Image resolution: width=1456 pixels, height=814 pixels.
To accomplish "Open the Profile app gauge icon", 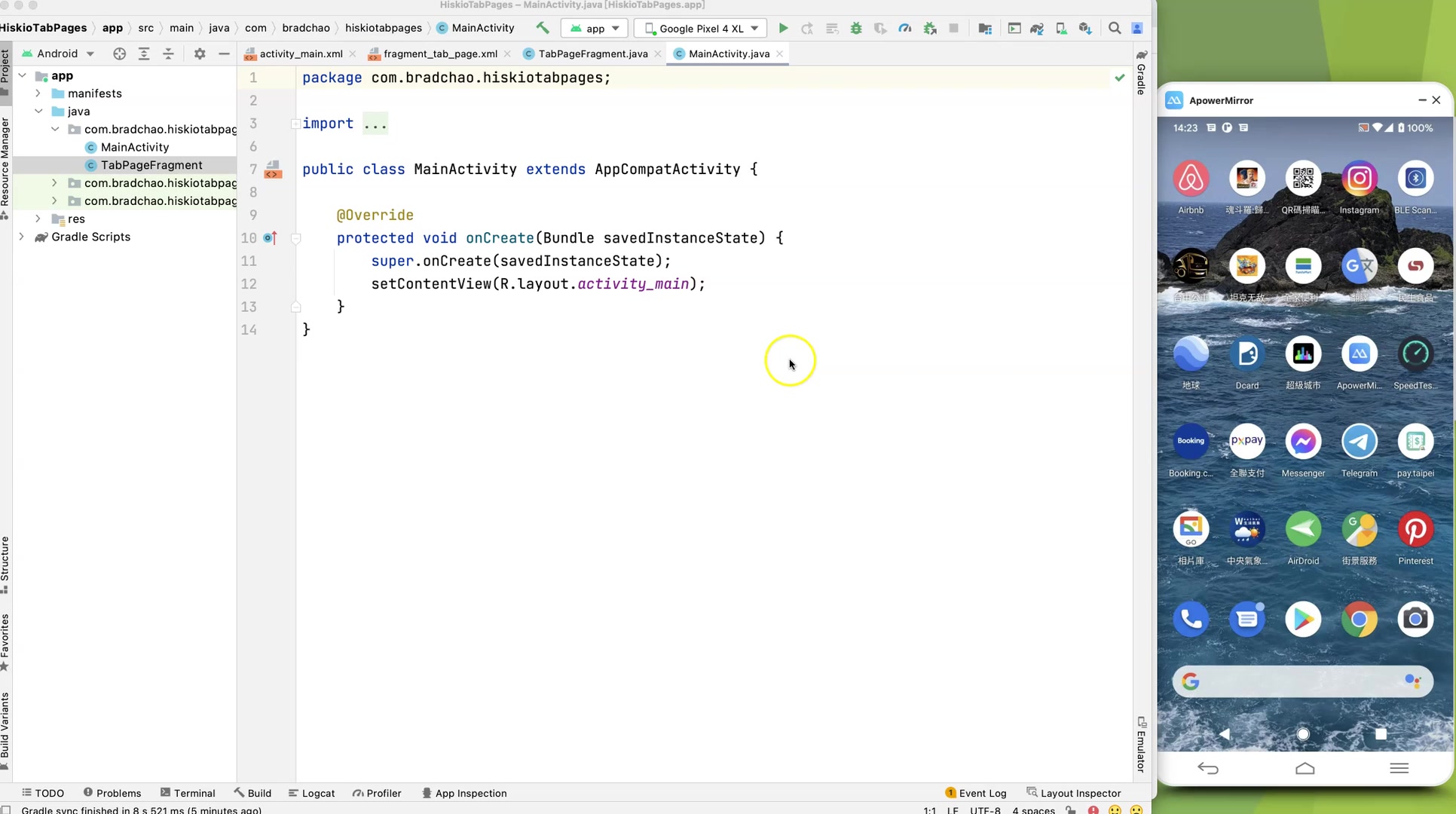I will point(905,29).
